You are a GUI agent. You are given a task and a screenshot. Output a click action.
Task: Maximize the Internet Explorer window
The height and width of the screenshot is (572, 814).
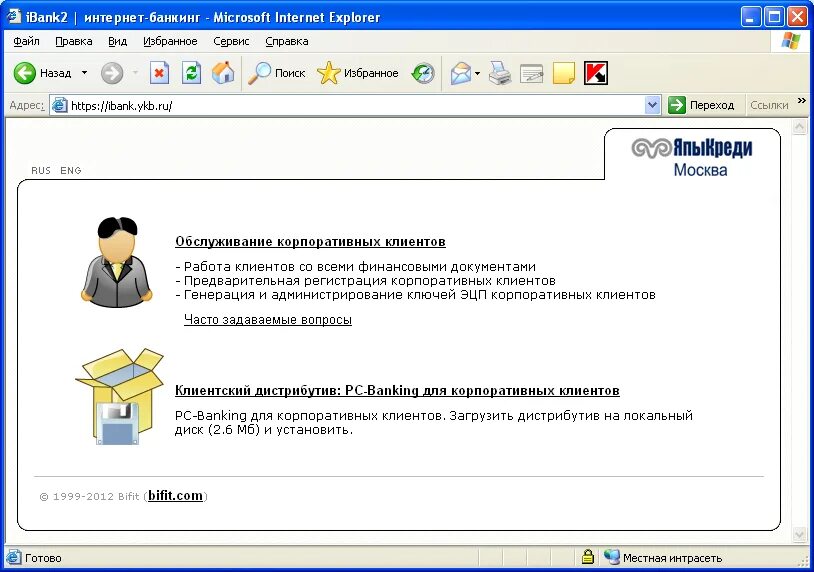[x=774, y=17]
